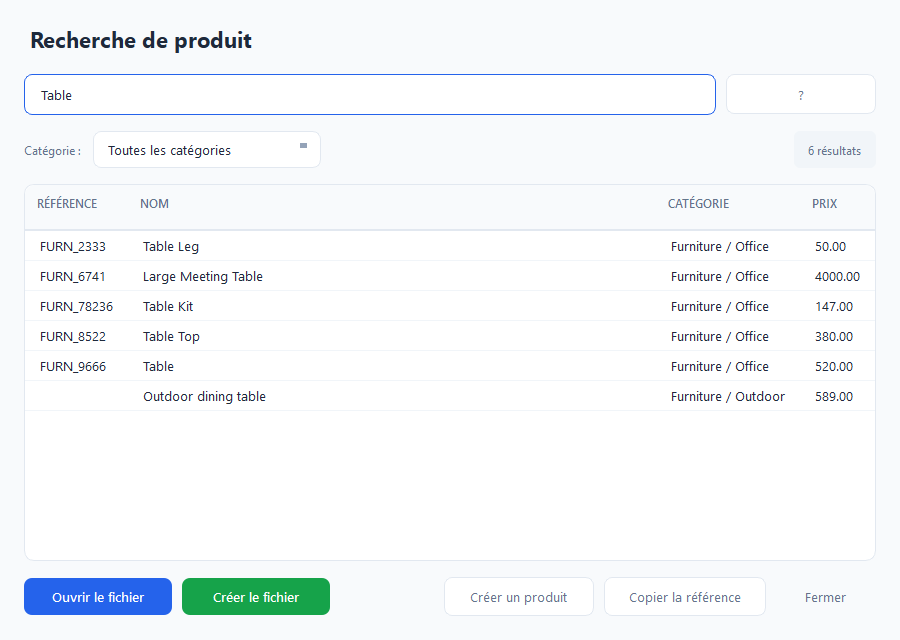The image size is (900, 640).
Task: Click the Furniture / Outdoor category cell
Action: [728, 396]
